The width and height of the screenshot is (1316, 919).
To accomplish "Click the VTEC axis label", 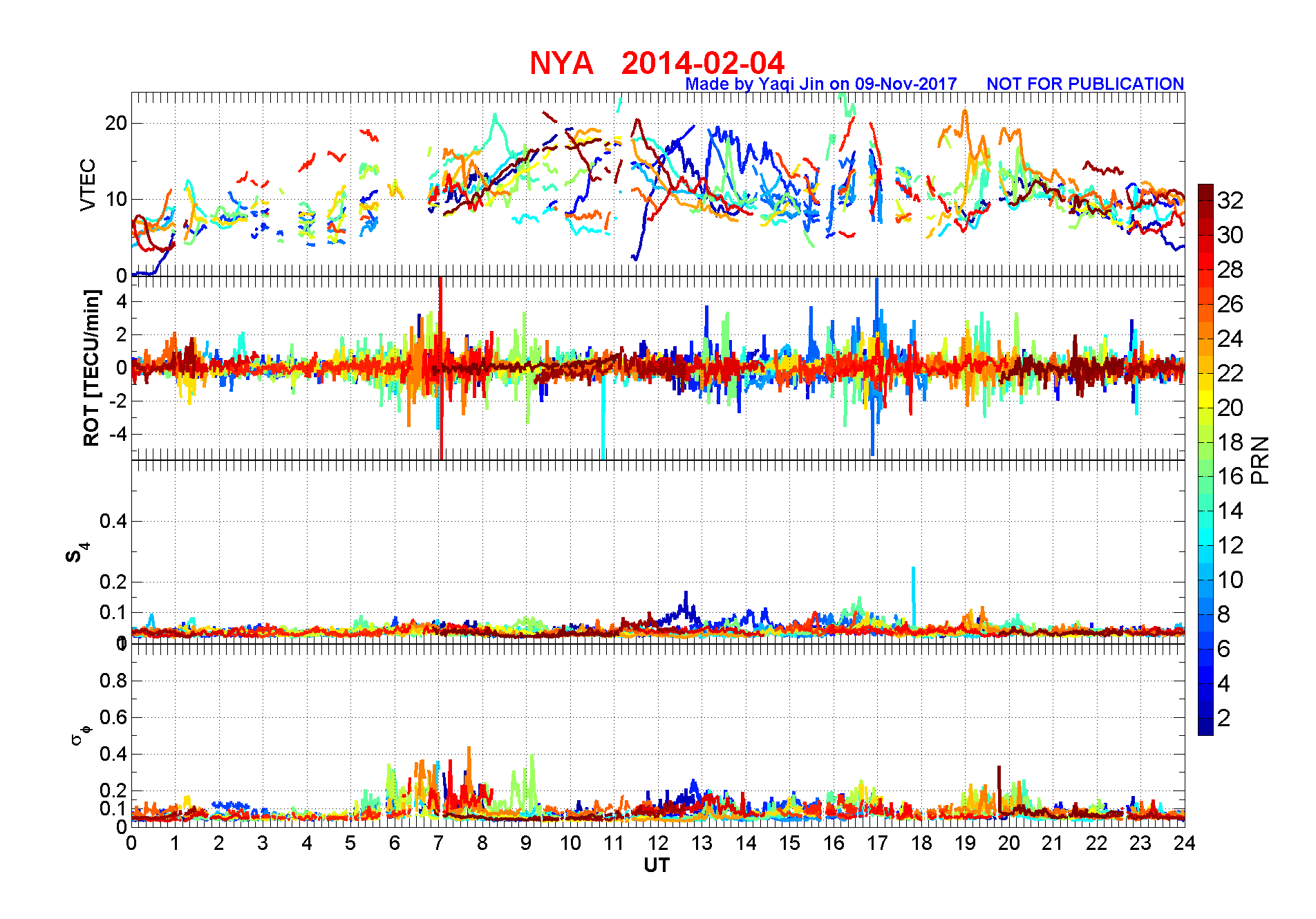I will pyautogui.click(x=88, y=185).
